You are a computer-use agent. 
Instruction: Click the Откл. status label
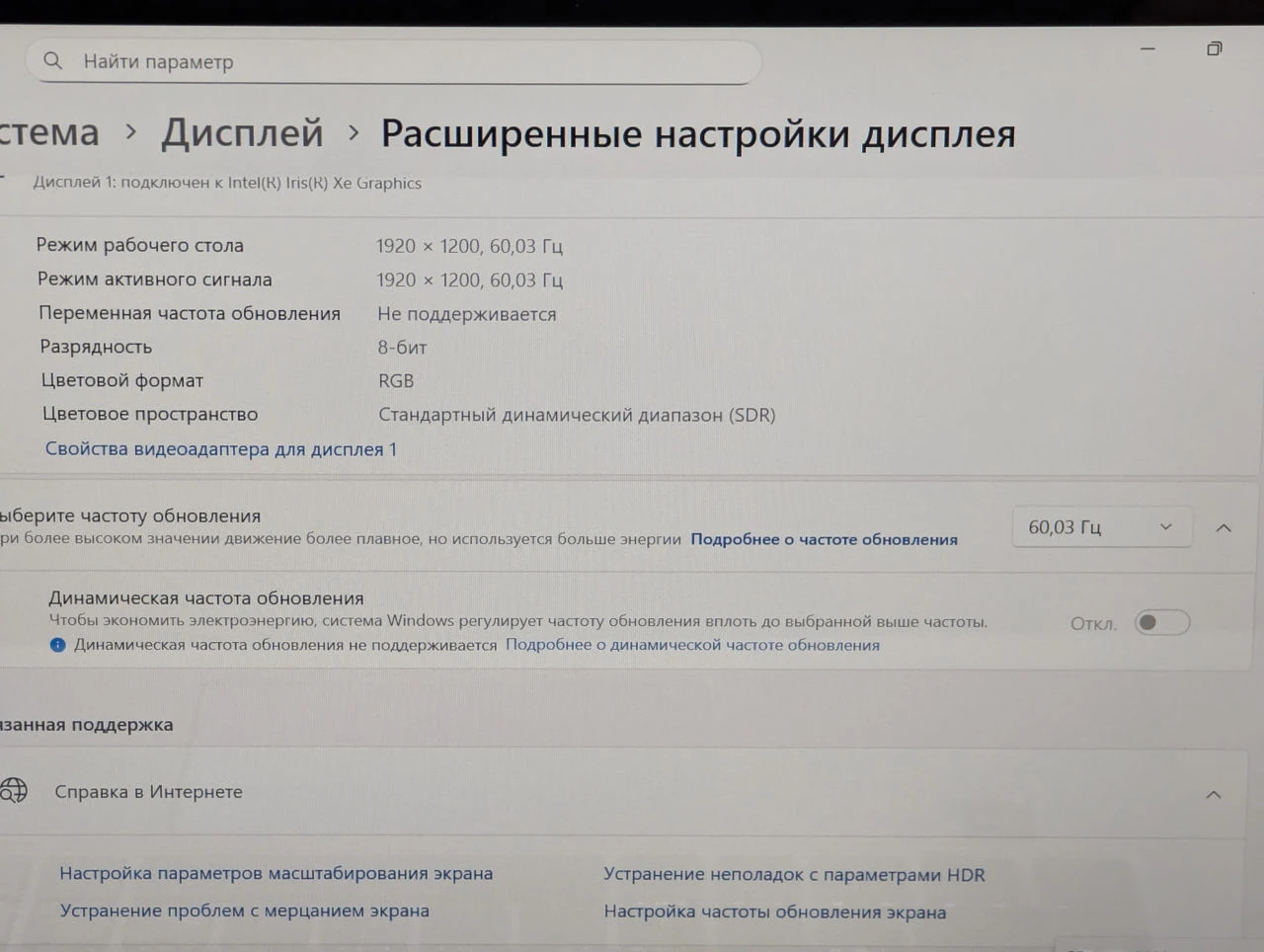pos(1093,624)
